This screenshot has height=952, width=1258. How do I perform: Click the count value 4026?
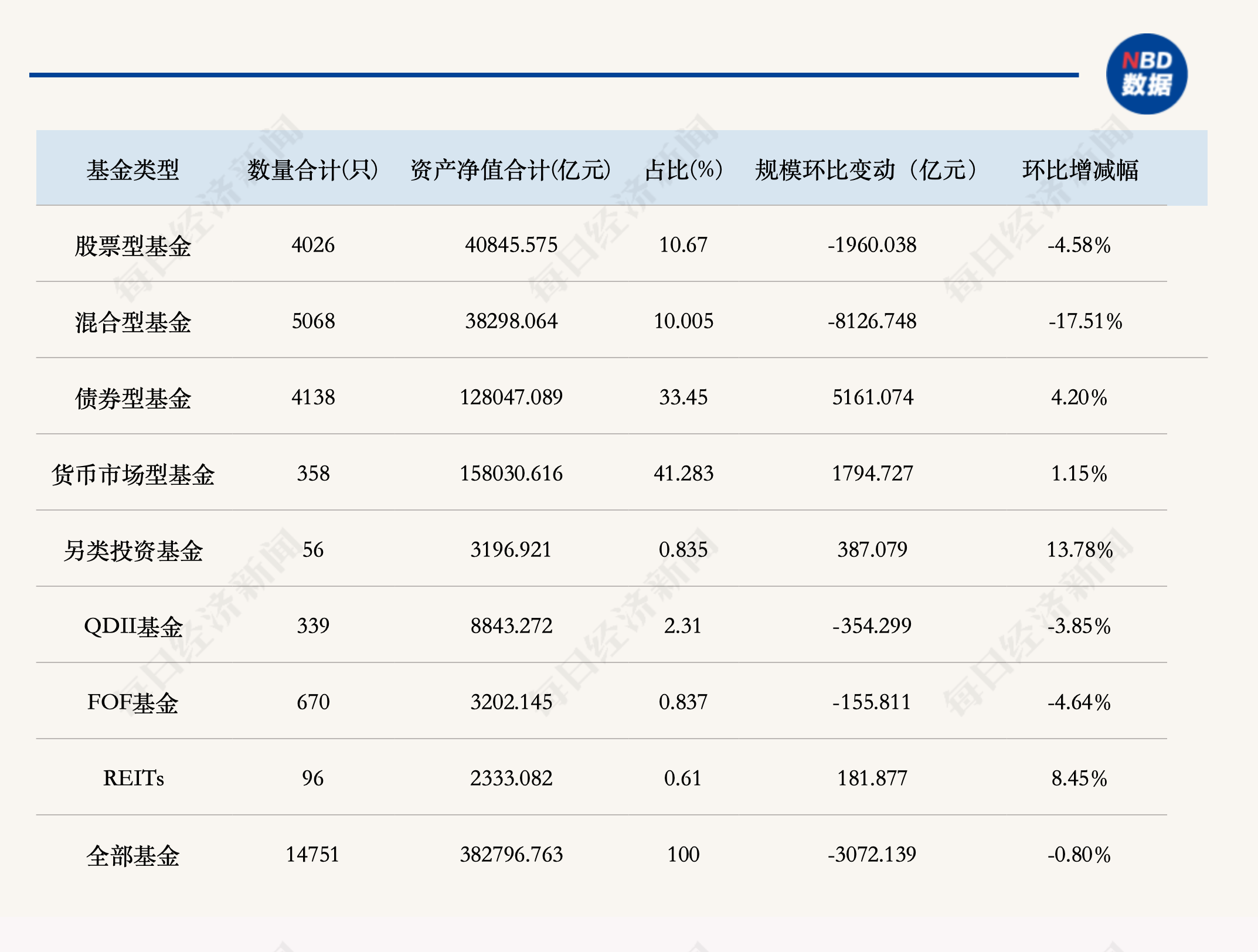[313, 244]
